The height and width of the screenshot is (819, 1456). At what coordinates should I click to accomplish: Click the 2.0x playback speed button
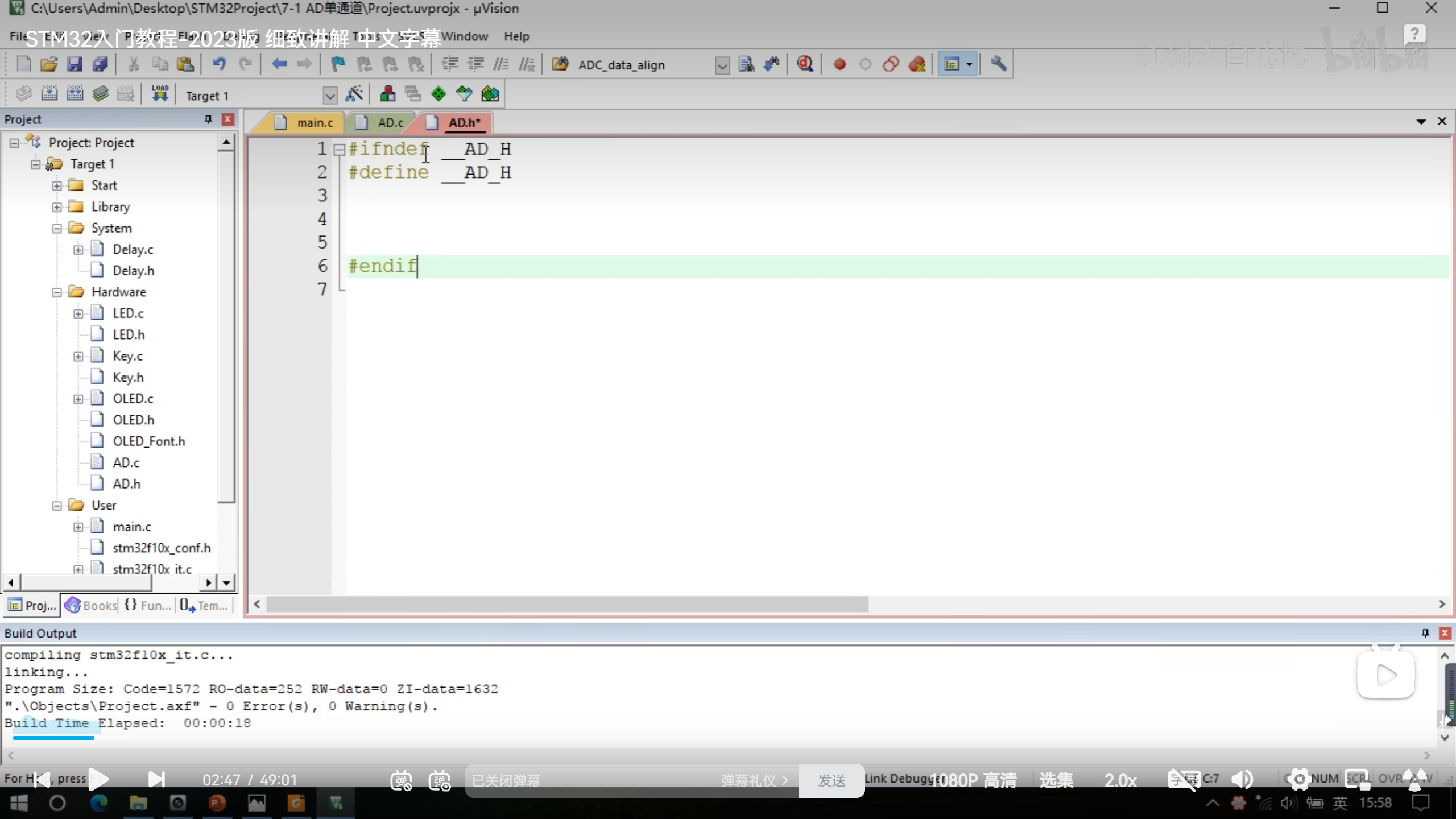[x=1120, y=780]
